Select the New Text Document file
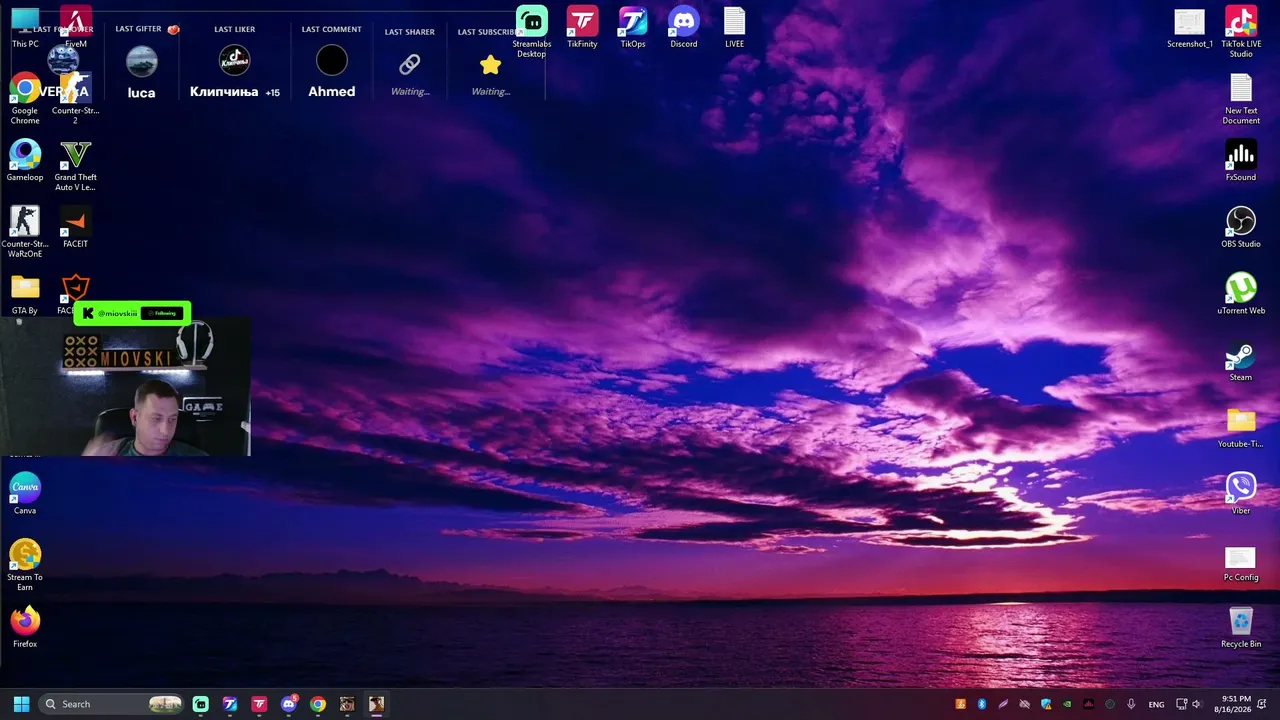The image size is (1280, 720). pos(1241,99)
